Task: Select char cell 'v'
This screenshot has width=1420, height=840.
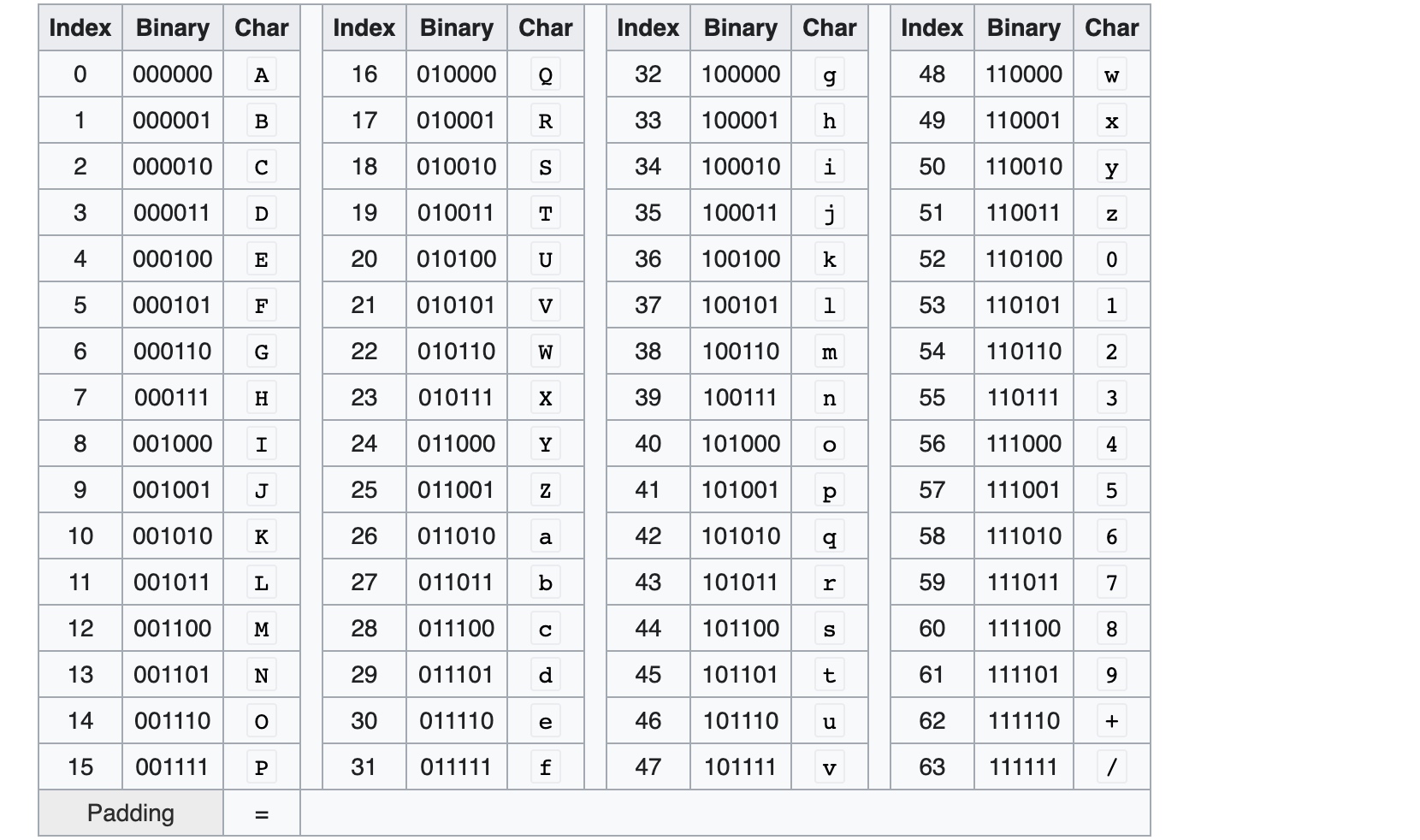Action: pyautogui.click(x=830, y=767)
